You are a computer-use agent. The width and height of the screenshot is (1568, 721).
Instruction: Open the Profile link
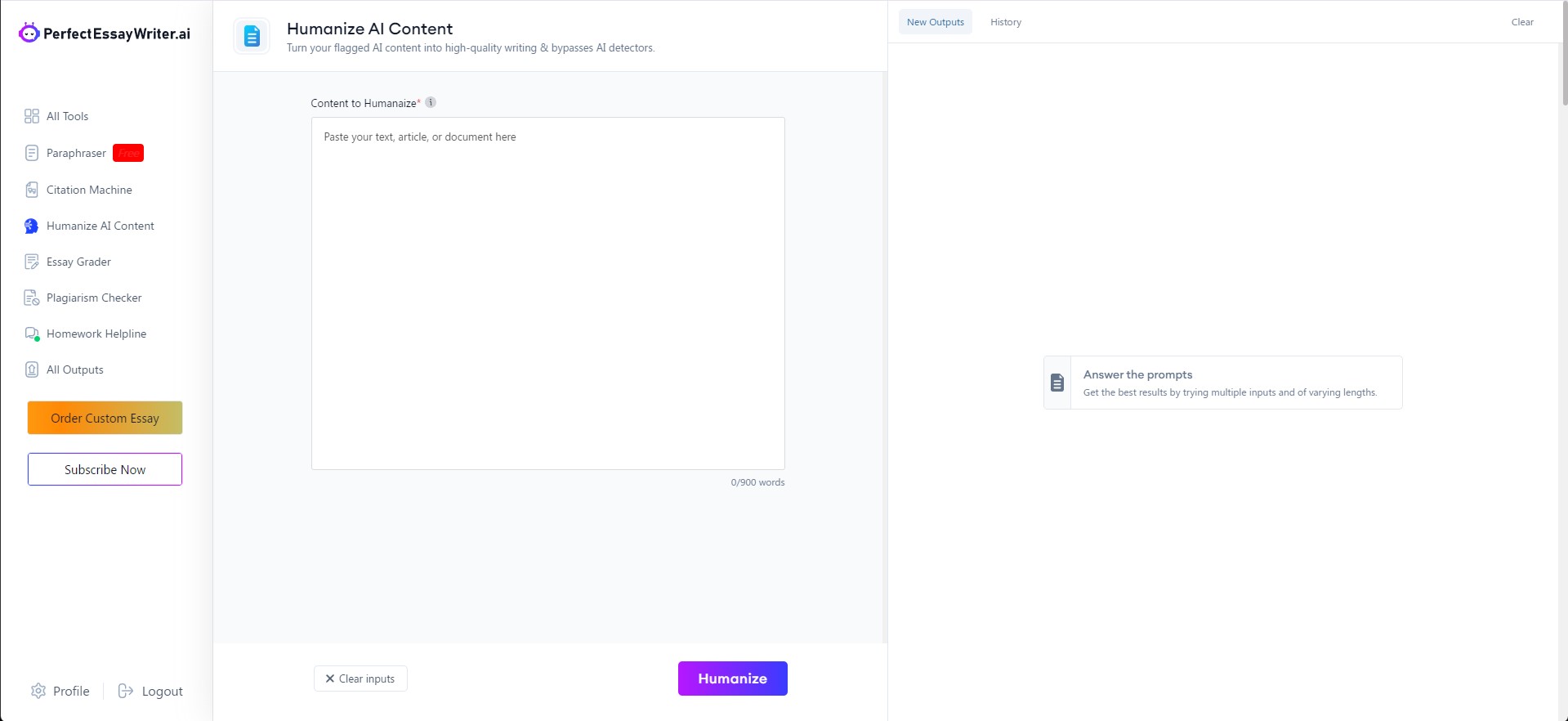pyautogui.click(x=60, y=691)
